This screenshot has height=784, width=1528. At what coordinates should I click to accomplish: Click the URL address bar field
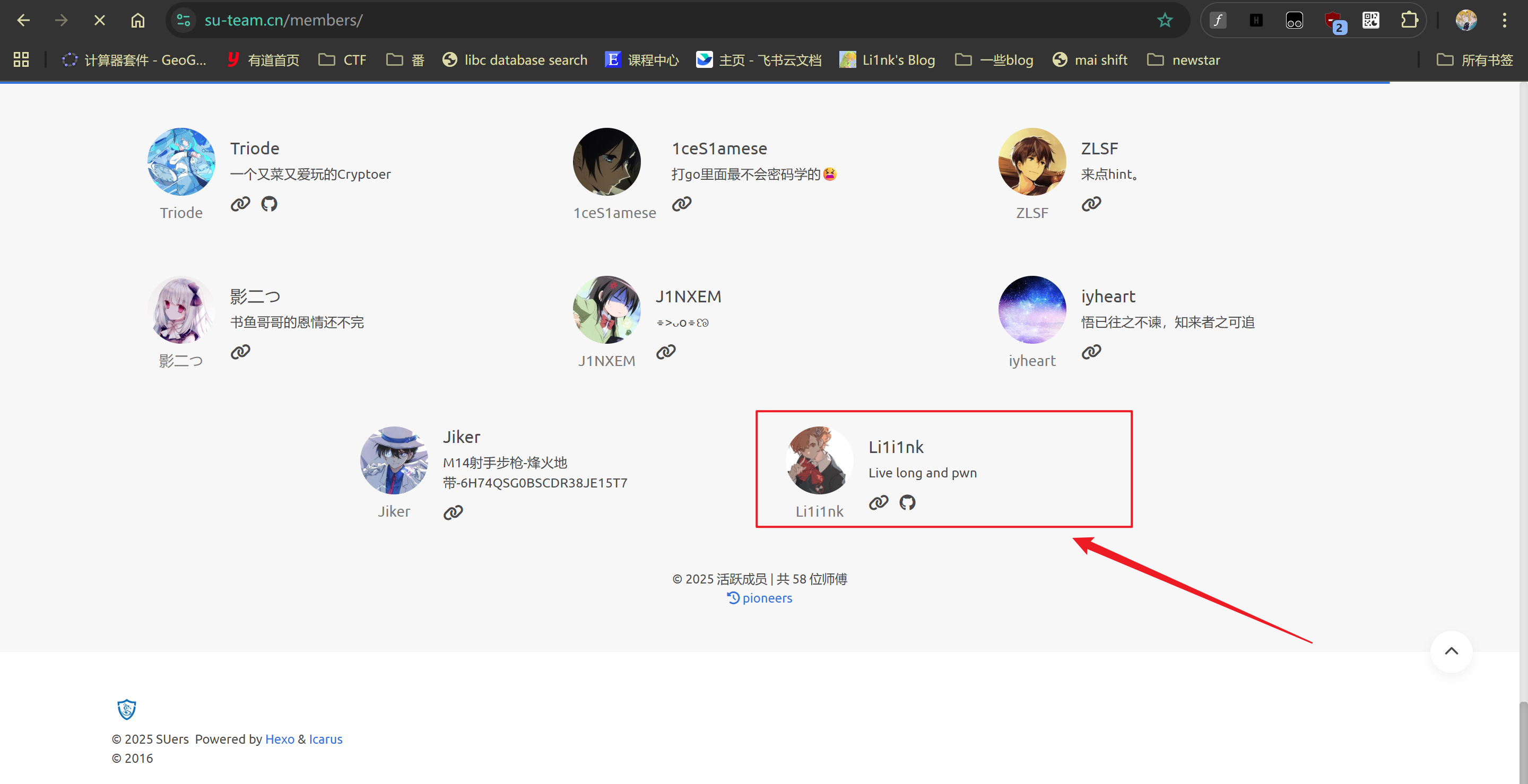point(653,20)
